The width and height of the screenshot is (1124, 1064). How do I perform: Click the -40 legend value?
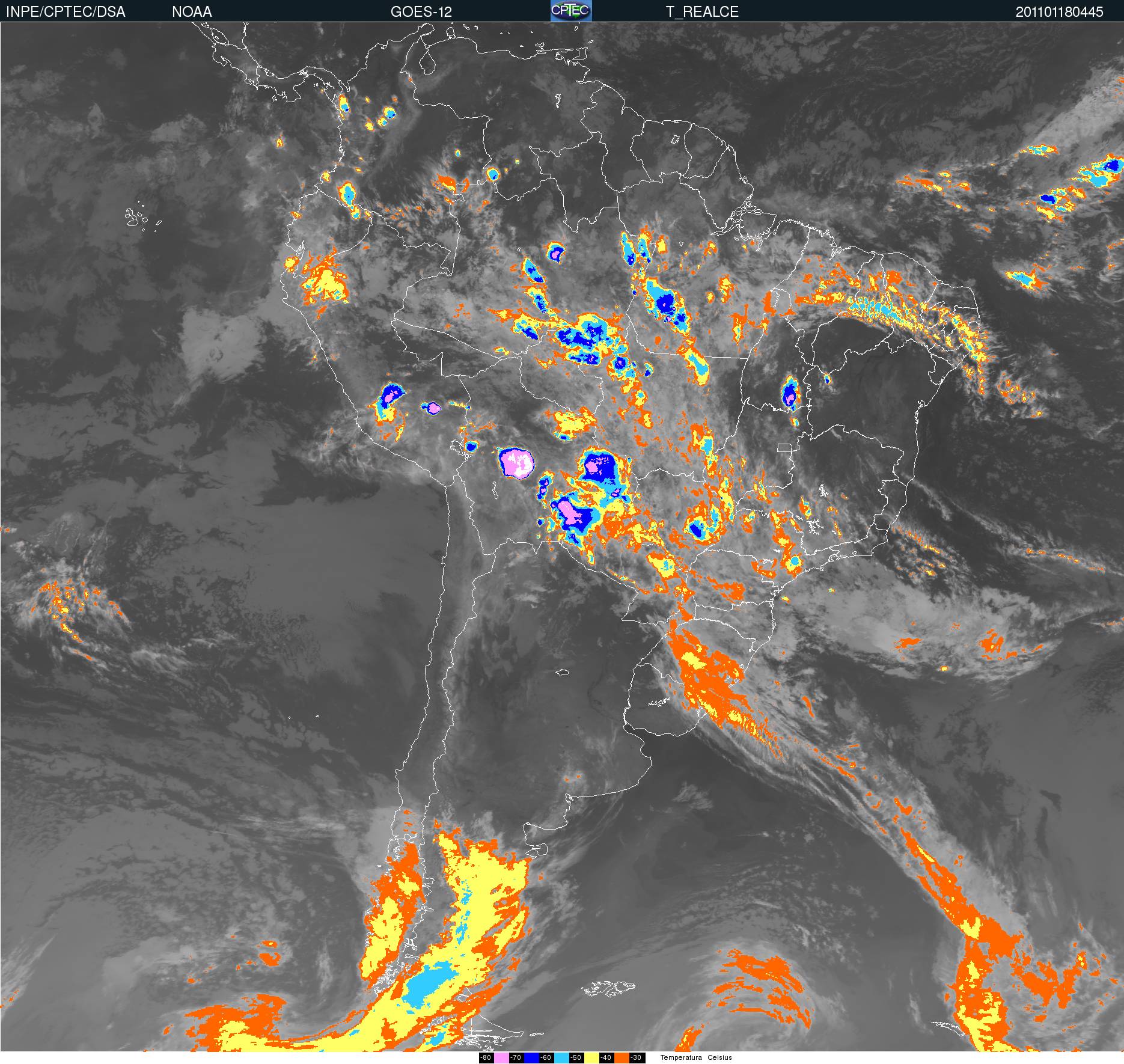tap(606, 1058)
